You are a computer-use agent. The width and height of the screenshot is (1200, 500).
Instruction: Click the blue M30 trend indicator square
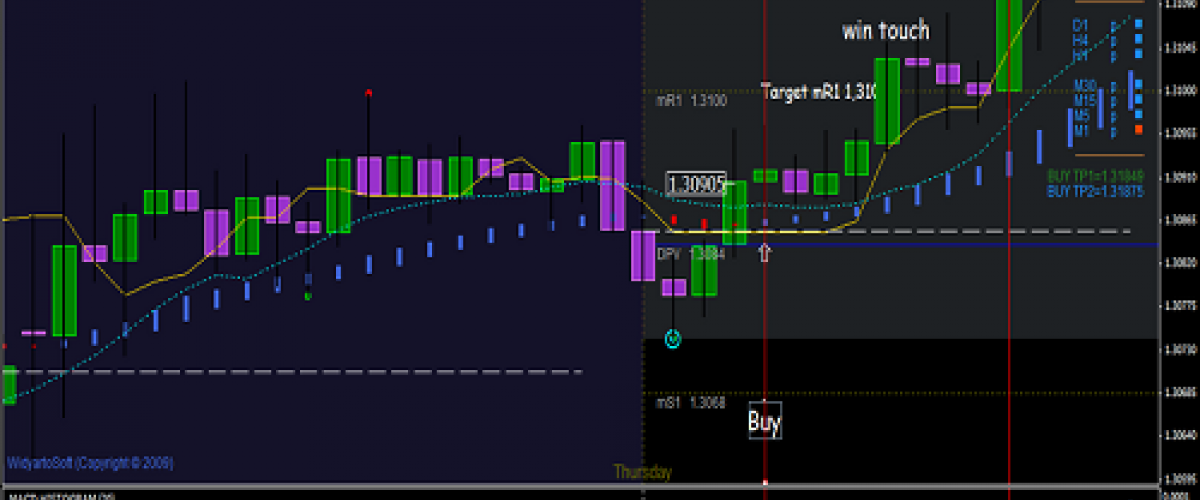[x=1138, y=85]
